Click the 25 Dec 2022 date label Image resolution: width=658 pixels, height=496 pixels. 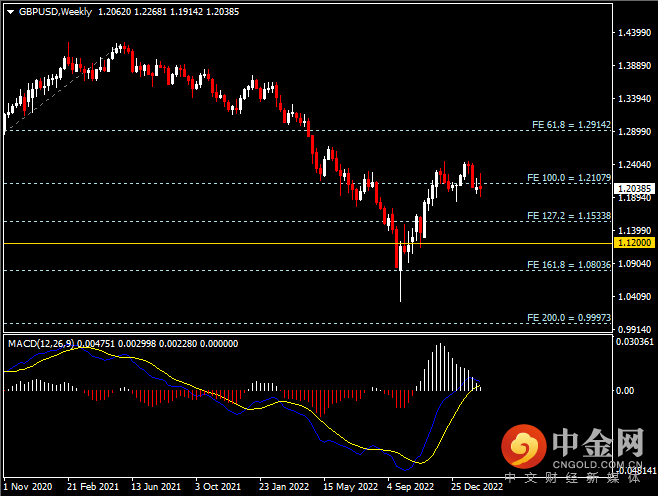tap(474, 487)
